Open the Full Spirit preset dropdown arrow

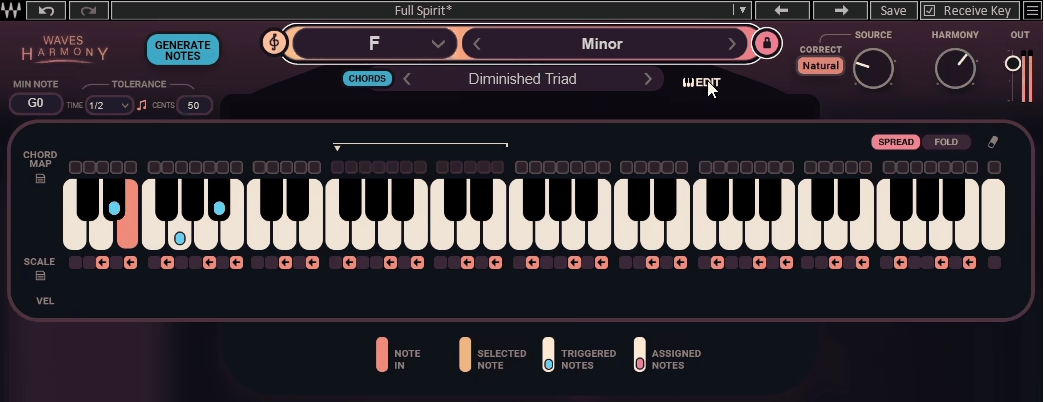pyautogui.click(x=742, y=10)
